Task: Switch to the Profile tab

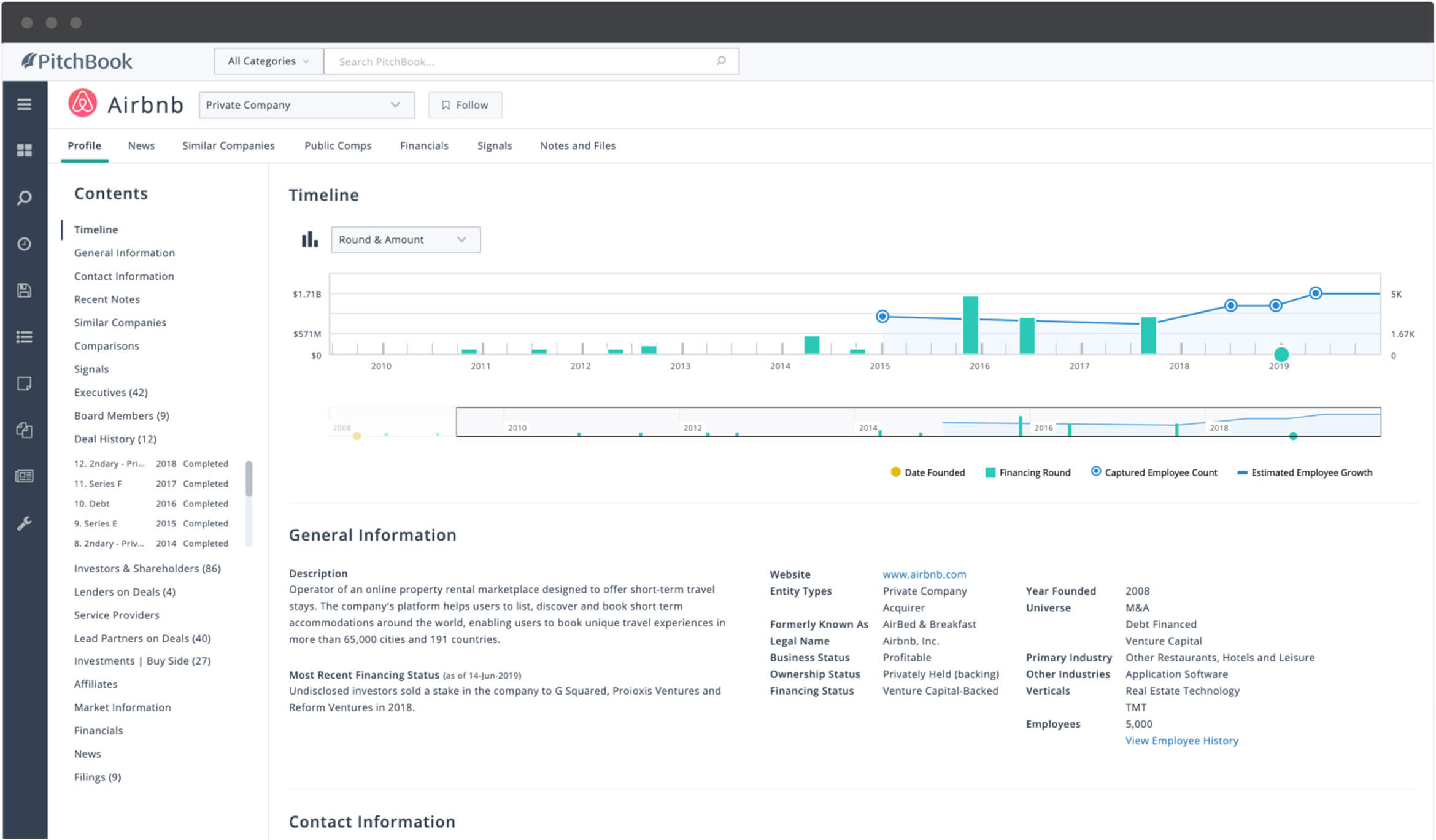Action: [84, 145]
